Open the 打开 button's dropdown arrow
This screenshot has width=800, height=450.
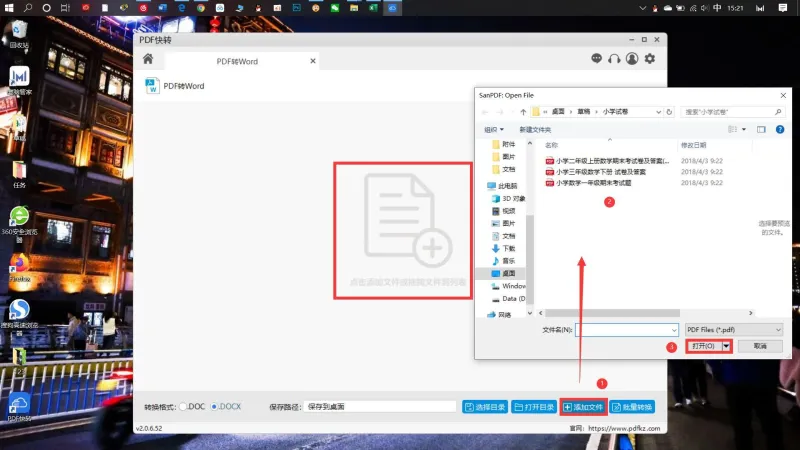click(x=727, y=346)
